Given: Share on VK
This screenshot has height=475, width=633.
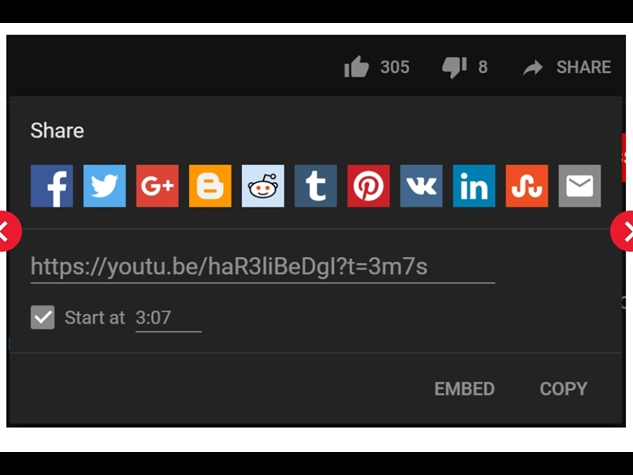Looking at the screenshot, I should pyautogui.click(x=421, y=186).
